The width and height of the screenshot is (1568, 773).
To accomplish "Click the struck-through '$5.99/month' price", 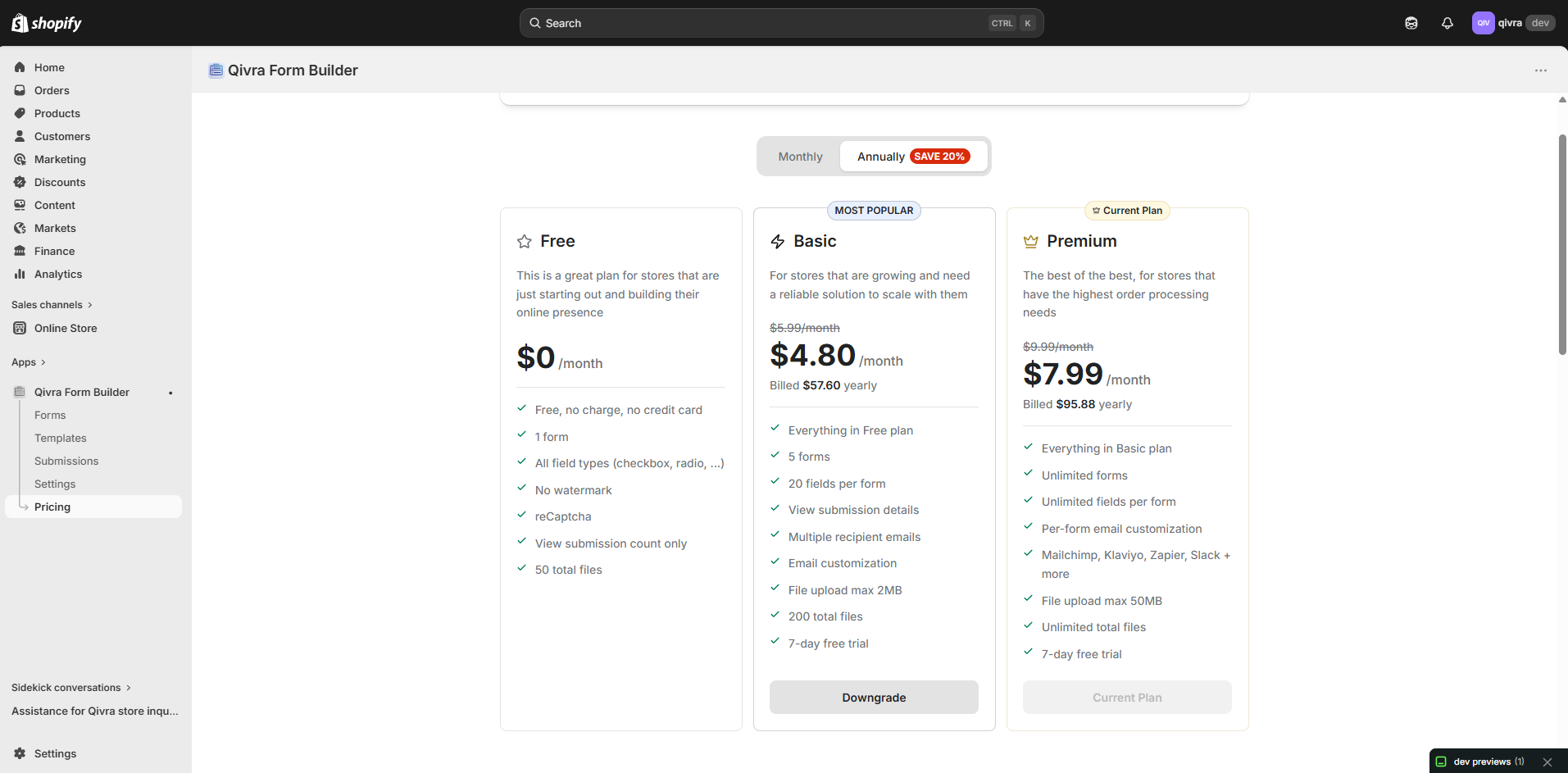I will tap(804, 328).
